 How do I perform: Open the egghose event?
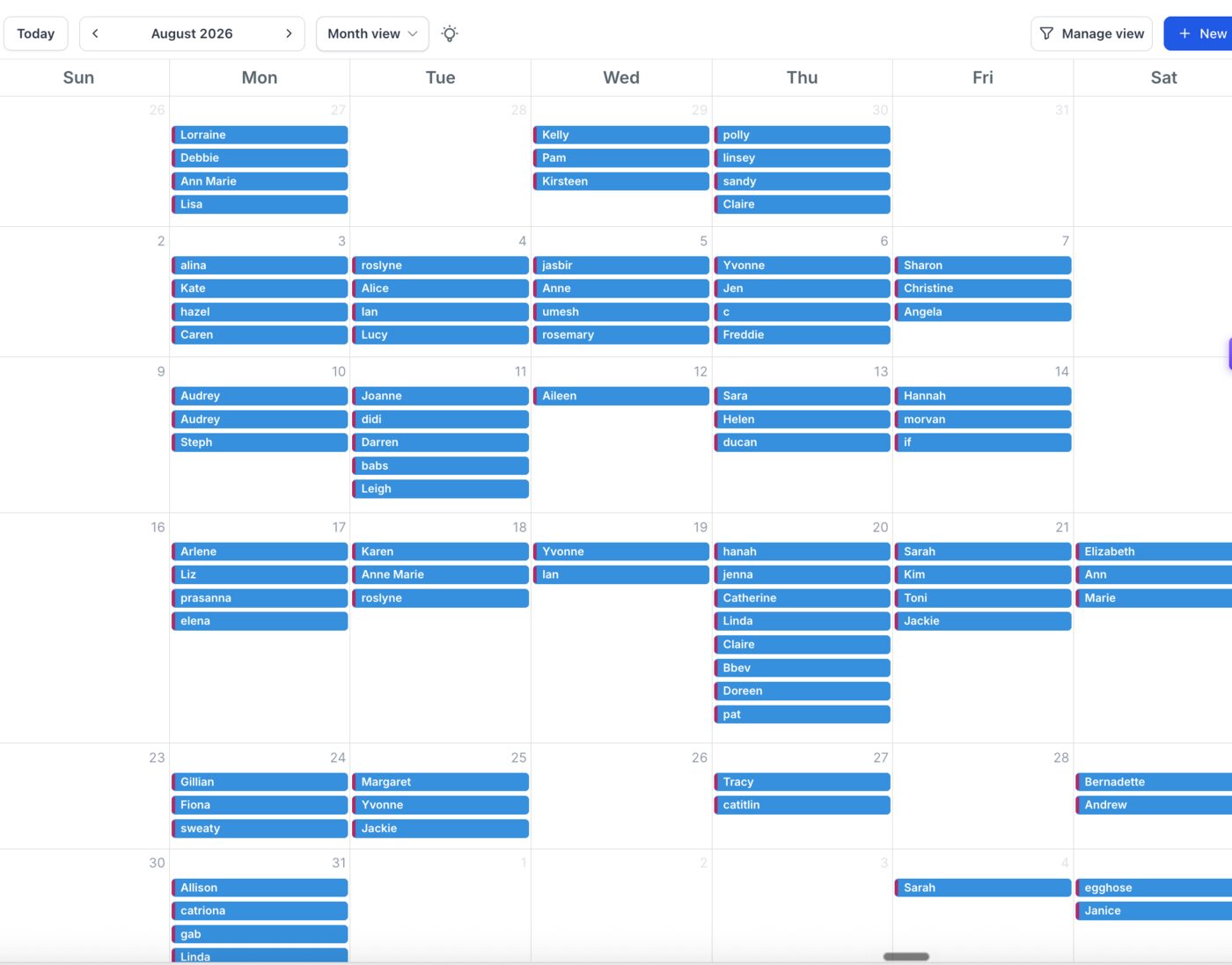(1154, 888)
